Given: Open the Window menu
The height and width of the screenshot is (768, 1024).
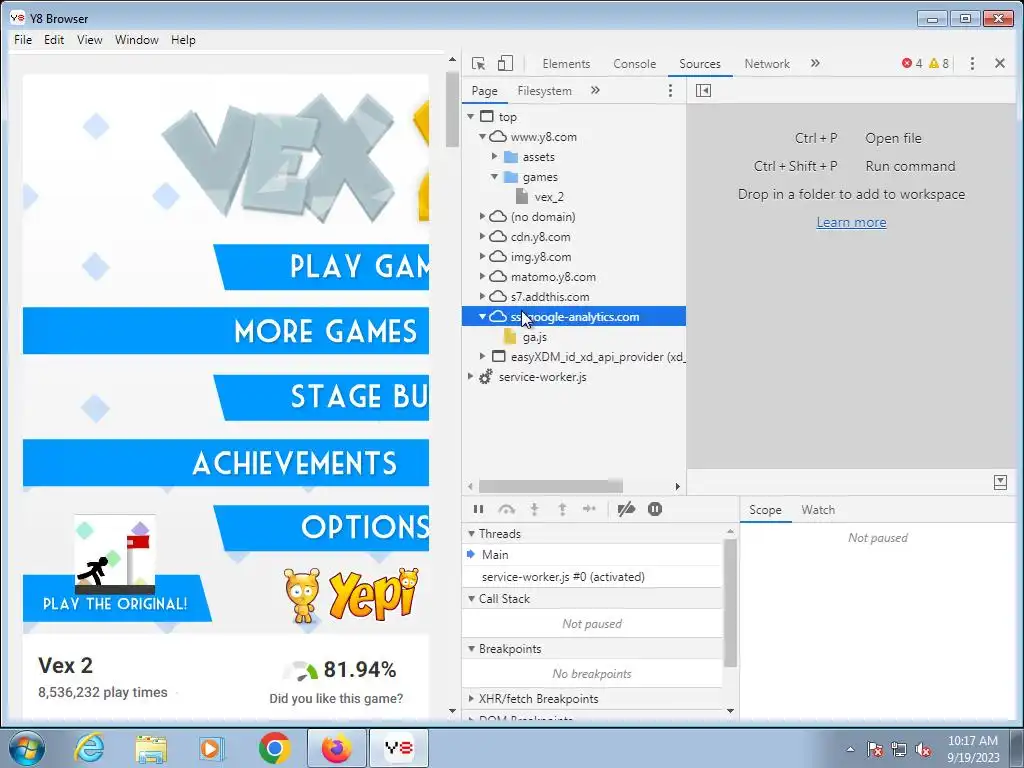Looking at the screenshot, I should point(136,40).
